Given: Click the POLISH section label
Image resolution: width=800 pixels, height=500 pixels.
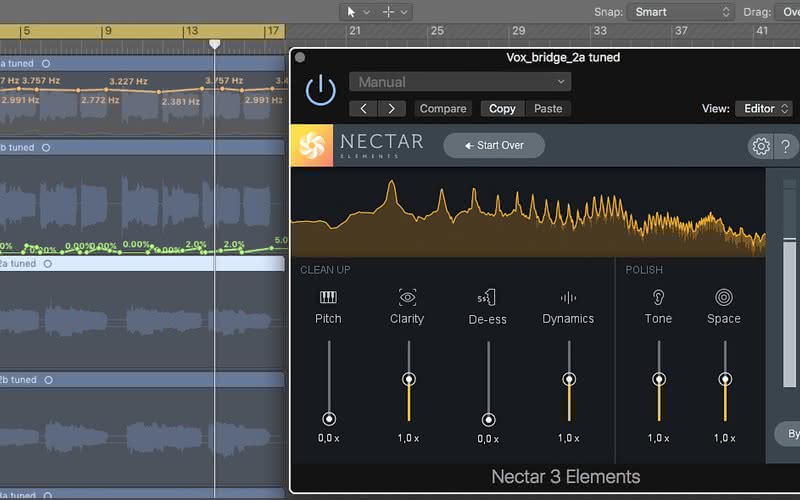Looking at the screenshot, I should click(644, 270).
